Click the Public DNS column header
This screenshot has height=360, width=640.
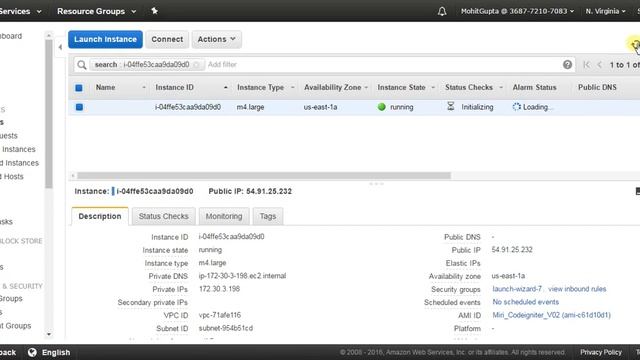[x=597, y=87]
